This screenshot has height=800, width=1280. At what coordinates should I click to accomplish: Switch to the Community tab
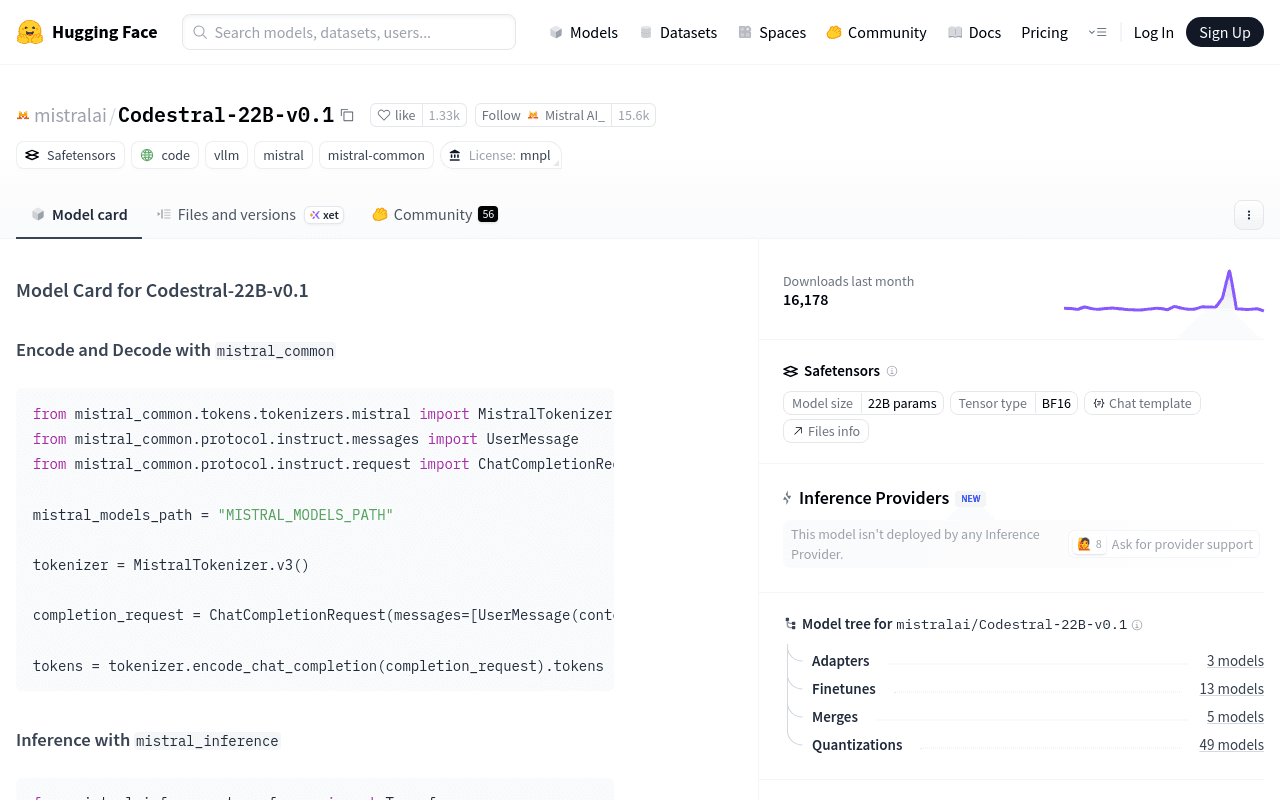pyautogui.click(x=435, y=215)
